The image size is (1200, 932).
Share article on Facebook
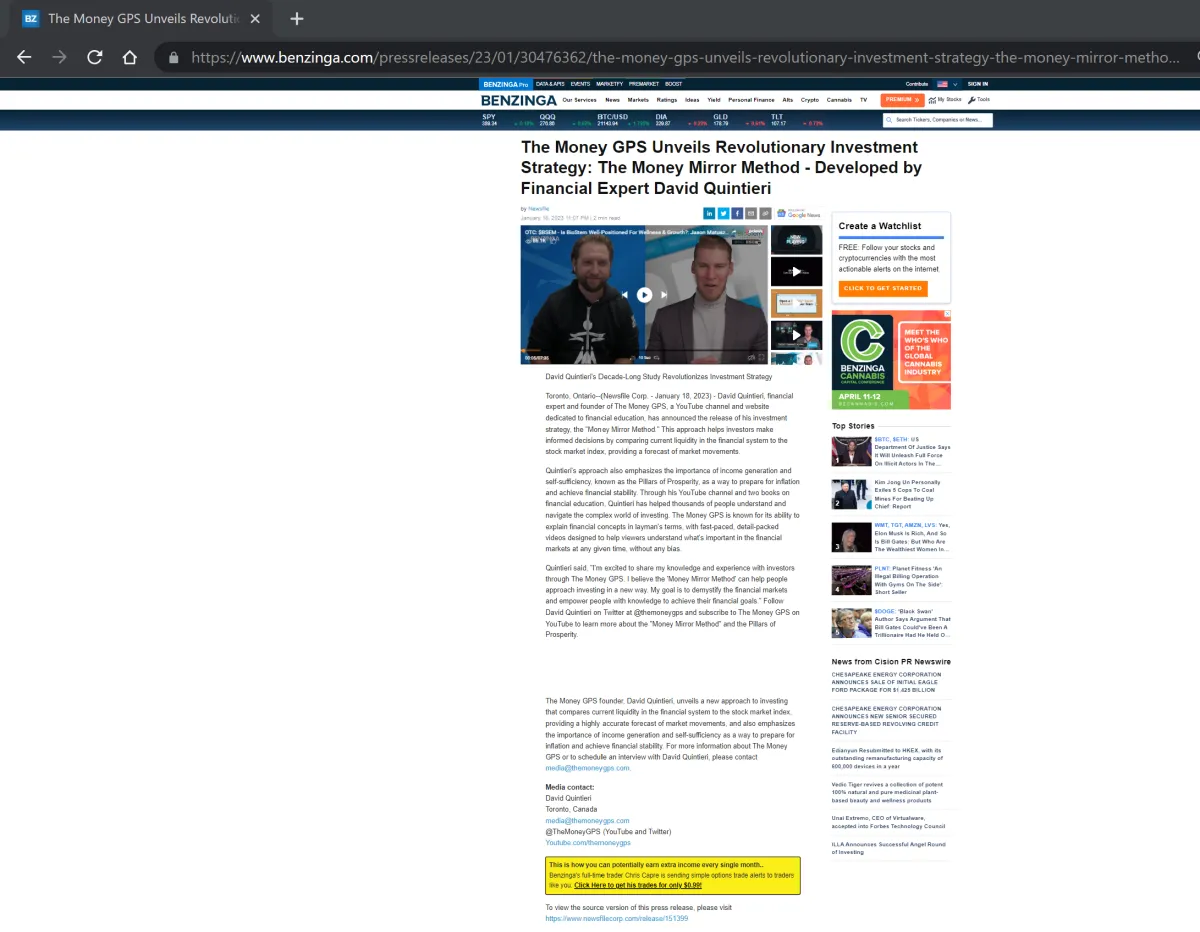click(x=737, y=213)
